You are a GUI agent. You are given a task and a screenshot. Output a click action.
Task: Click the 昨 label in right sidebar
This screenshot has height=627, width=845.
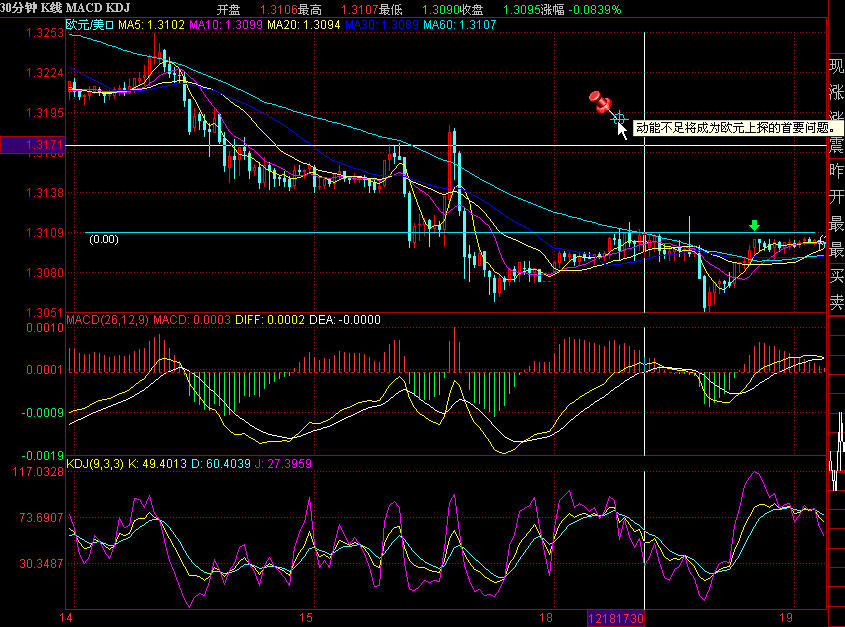pos(836,171)
